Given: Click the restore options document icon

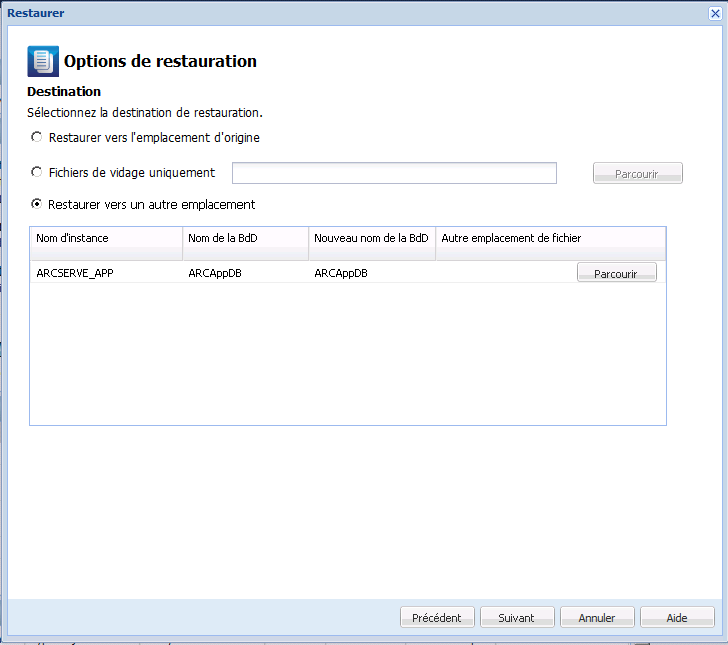Looking at the screenshot, I should (43, 61).
